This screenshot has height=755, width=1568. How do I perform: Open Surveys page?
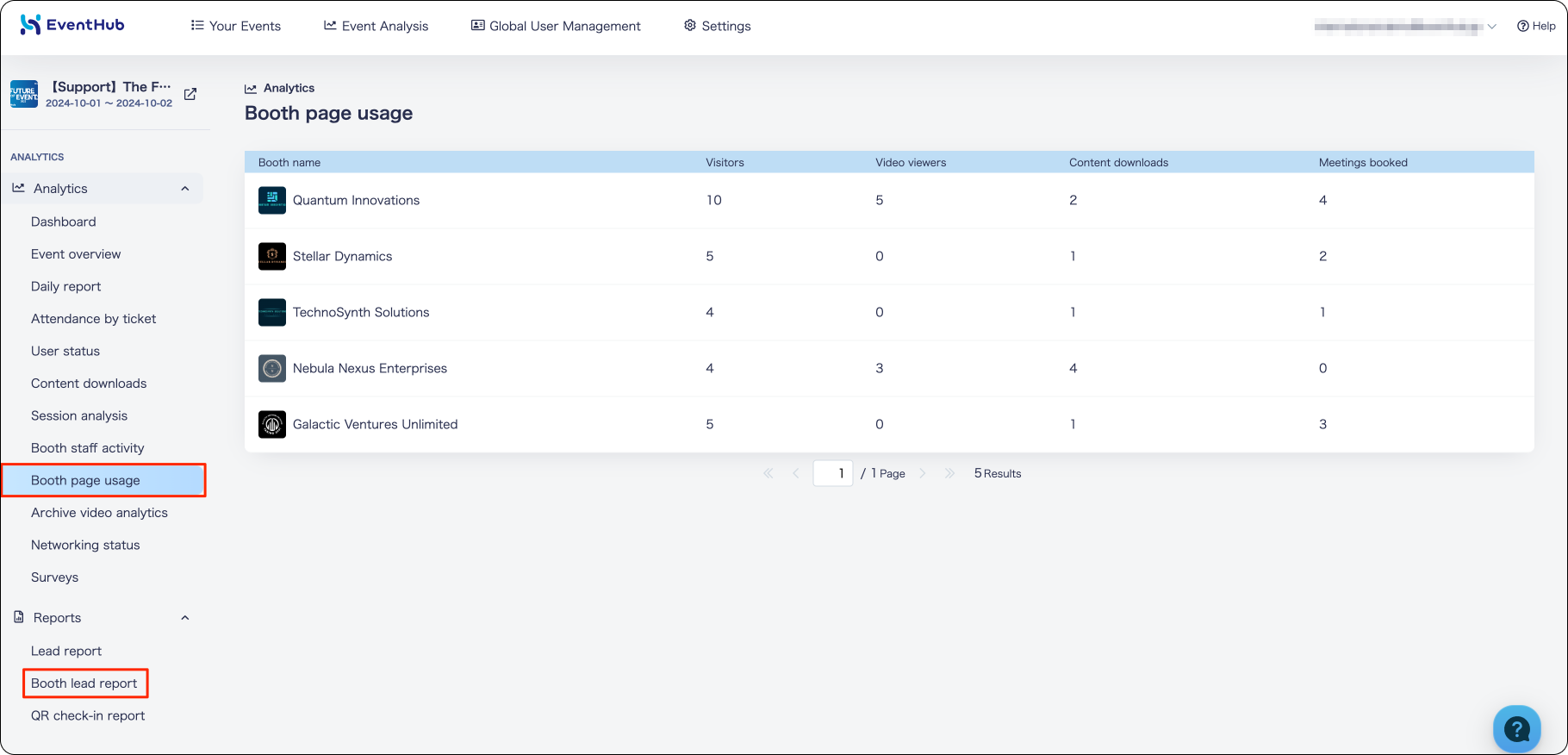coord(55,577)
